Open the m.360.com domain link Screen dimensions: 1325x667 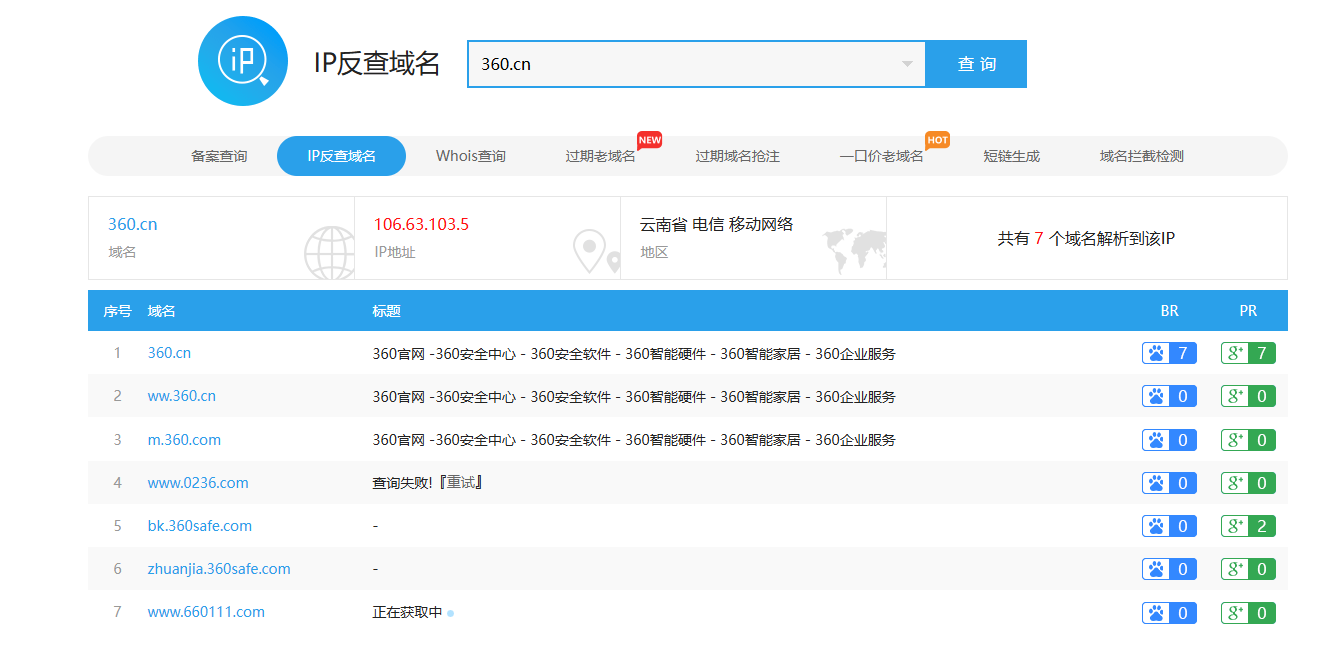pyautogui.click(x=184, y=439)
